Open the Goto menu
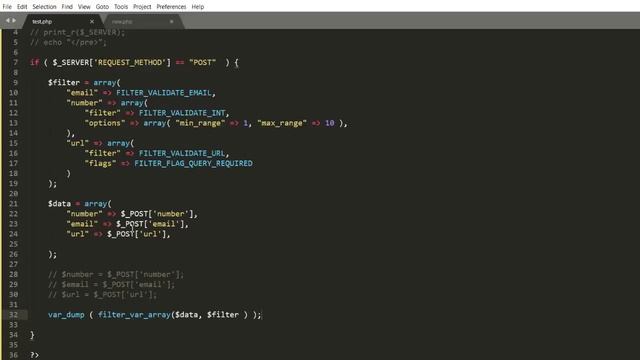Viewport: 640px width, 360px height. coord(102,7)
